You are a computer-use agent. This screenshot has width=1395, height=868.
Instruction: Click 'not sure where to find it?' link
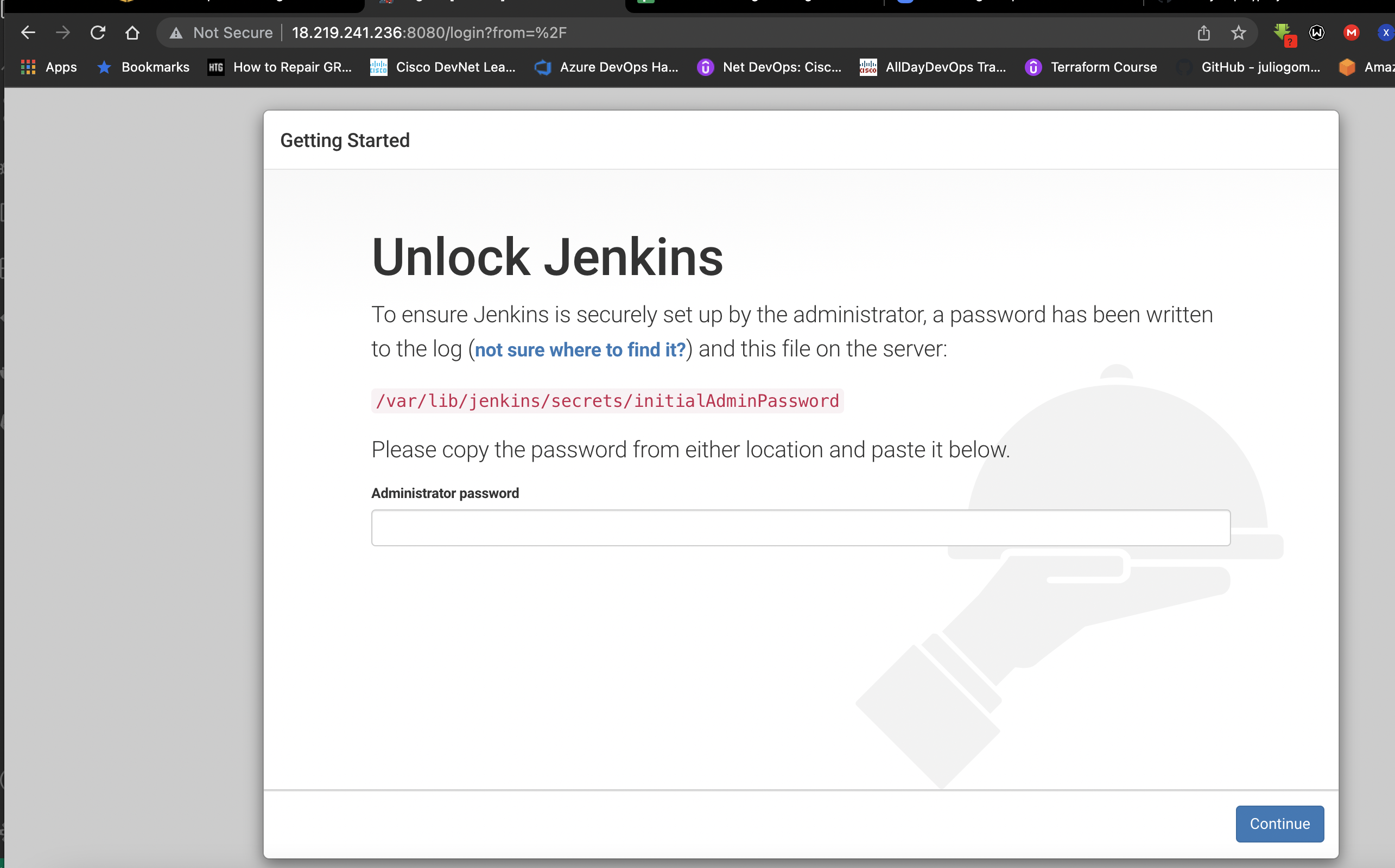click(x=580, y=349)
